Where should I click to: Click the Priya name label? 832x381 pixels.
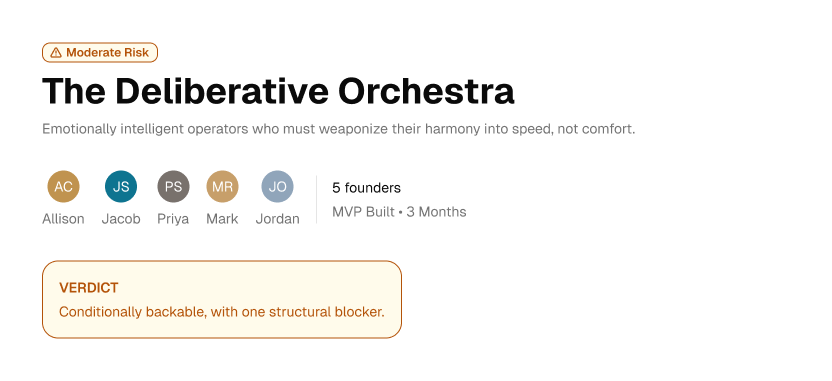point(173,219)
